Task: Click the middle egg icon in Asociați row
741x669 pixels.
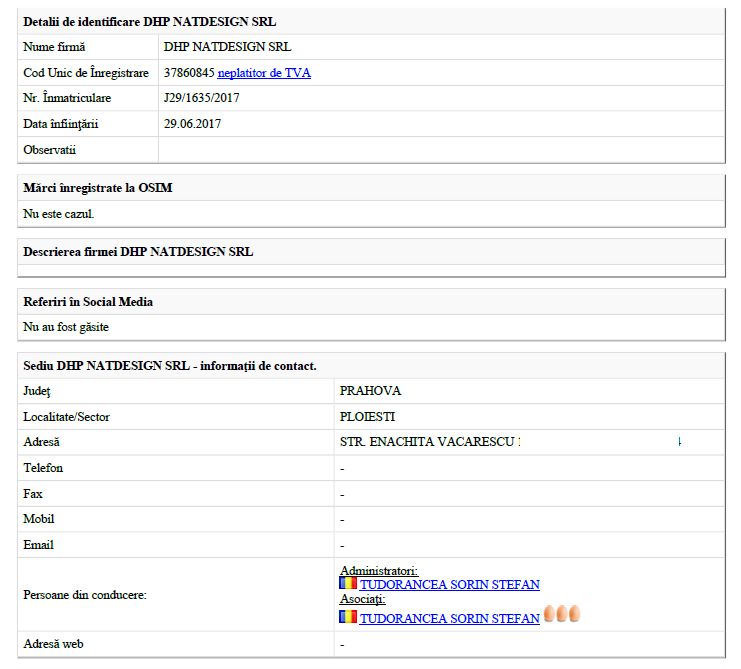Action: point(562,614)
